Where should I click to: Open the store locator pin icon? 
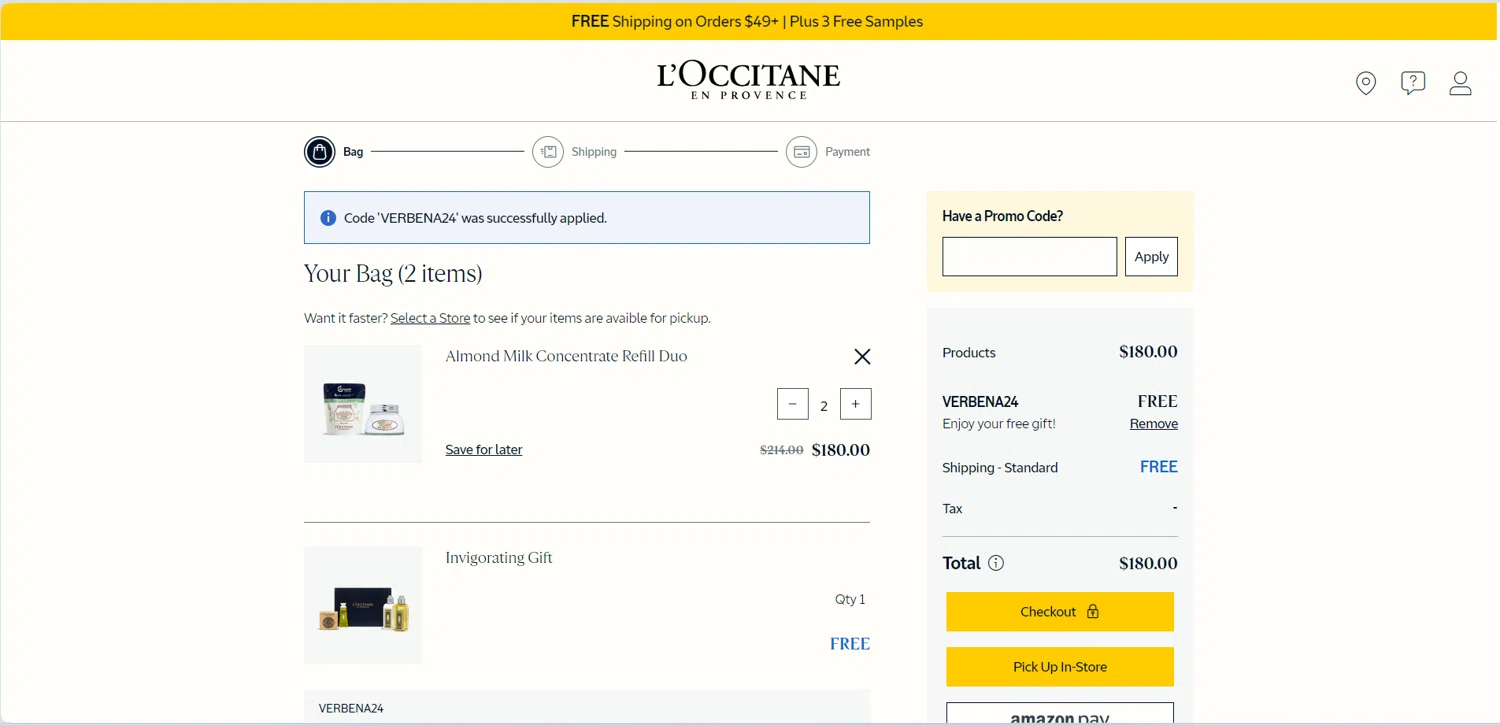click(x=1366, y=83)
